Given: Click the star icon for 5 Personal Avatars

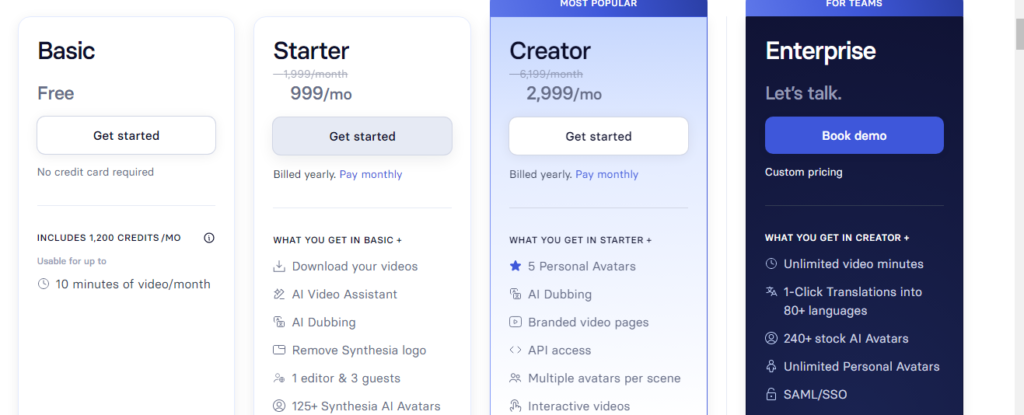Looking at the screenshot, I should [515, 267].
